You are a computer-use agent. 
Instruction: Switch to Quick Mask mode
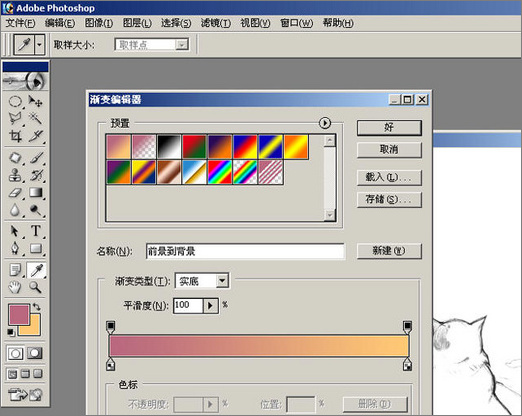pos(35,353)
